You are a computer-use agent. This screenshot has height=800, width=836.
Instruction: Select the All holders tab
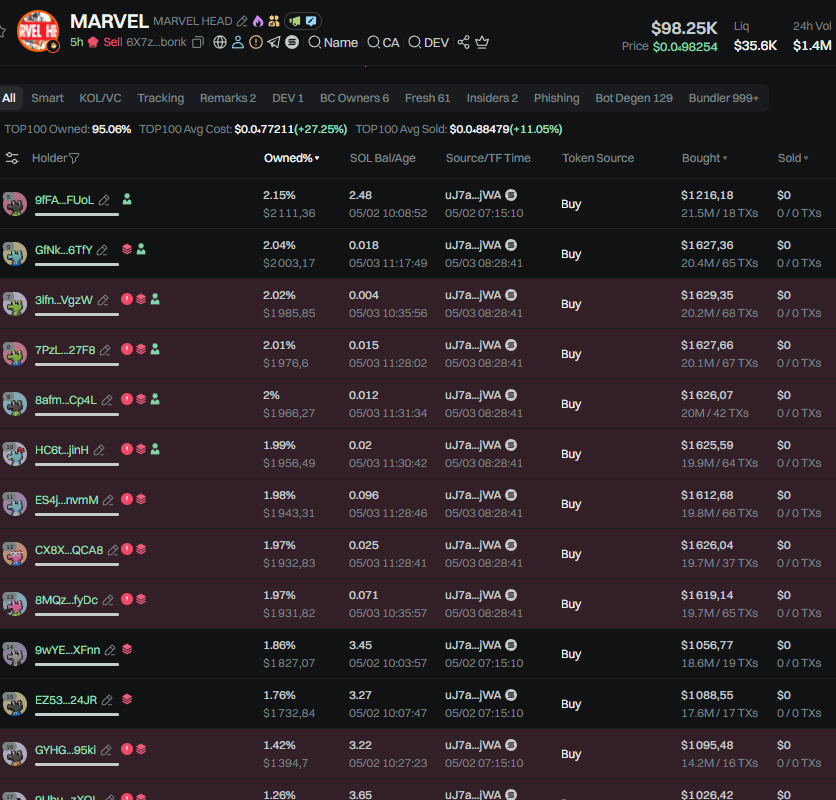tap(9, 98)
